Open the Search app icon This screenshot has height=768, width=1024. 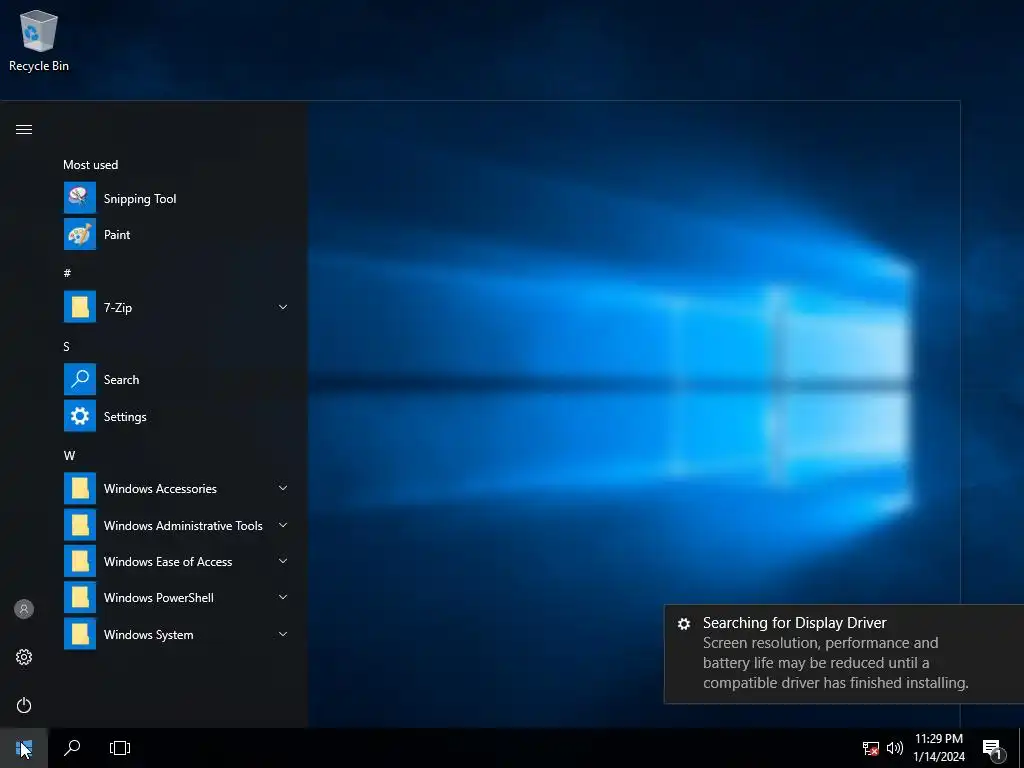pyautogui.click(x=80, y=379)
